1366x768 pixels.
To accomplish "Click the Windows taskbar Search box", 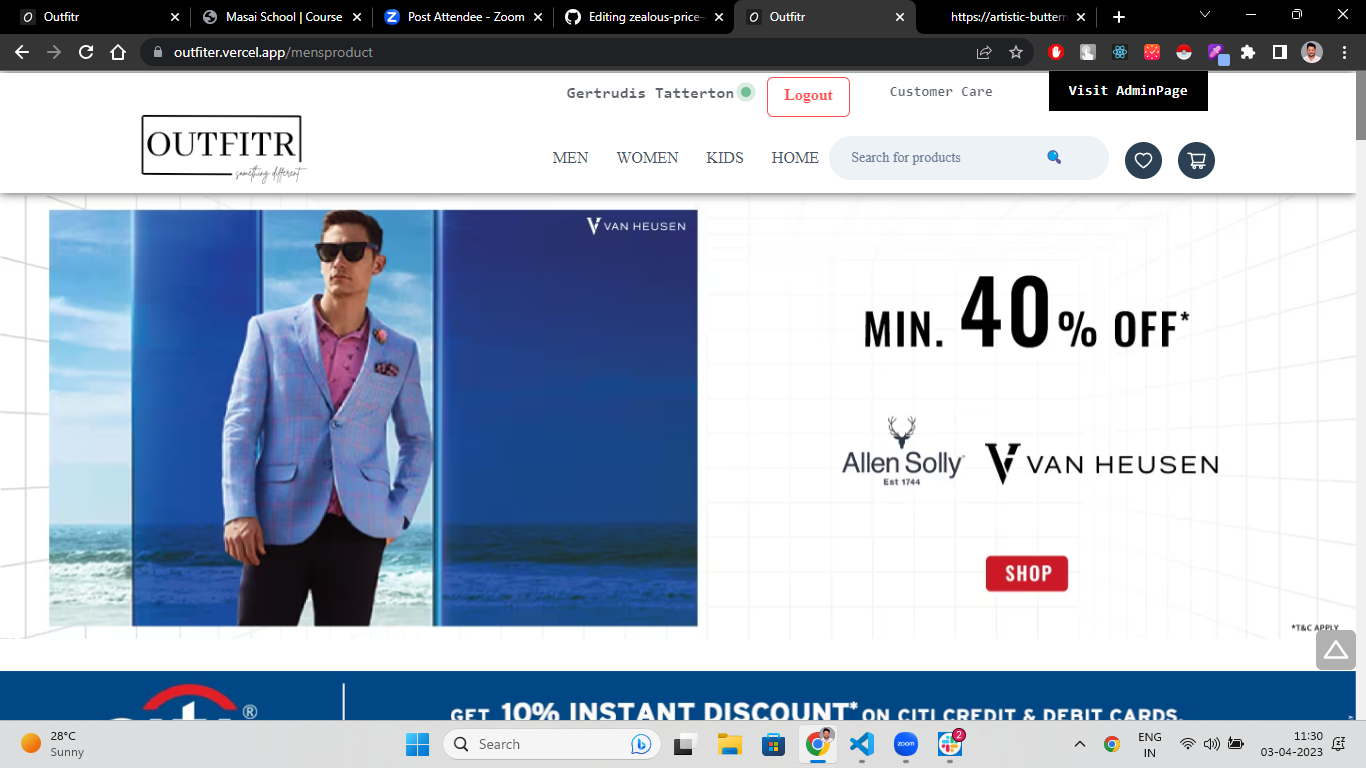I will pos(551,744).
